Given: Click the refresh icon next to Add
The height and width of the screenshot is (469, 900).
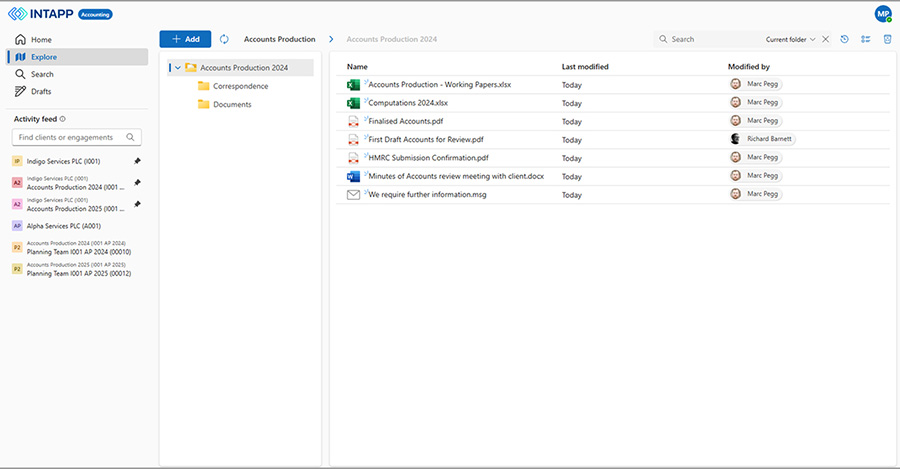Looking at the screenshot, I should (x=224, y=39).
